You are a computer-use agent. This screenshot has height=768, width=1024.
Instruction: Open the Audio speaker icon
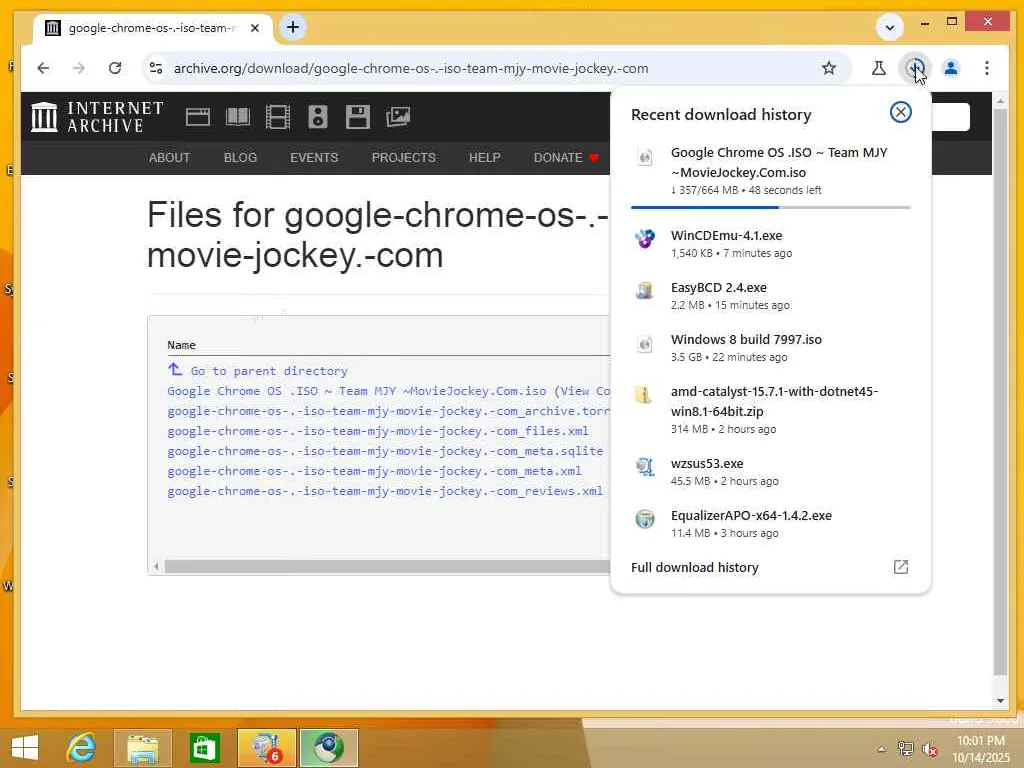[317, 117]
